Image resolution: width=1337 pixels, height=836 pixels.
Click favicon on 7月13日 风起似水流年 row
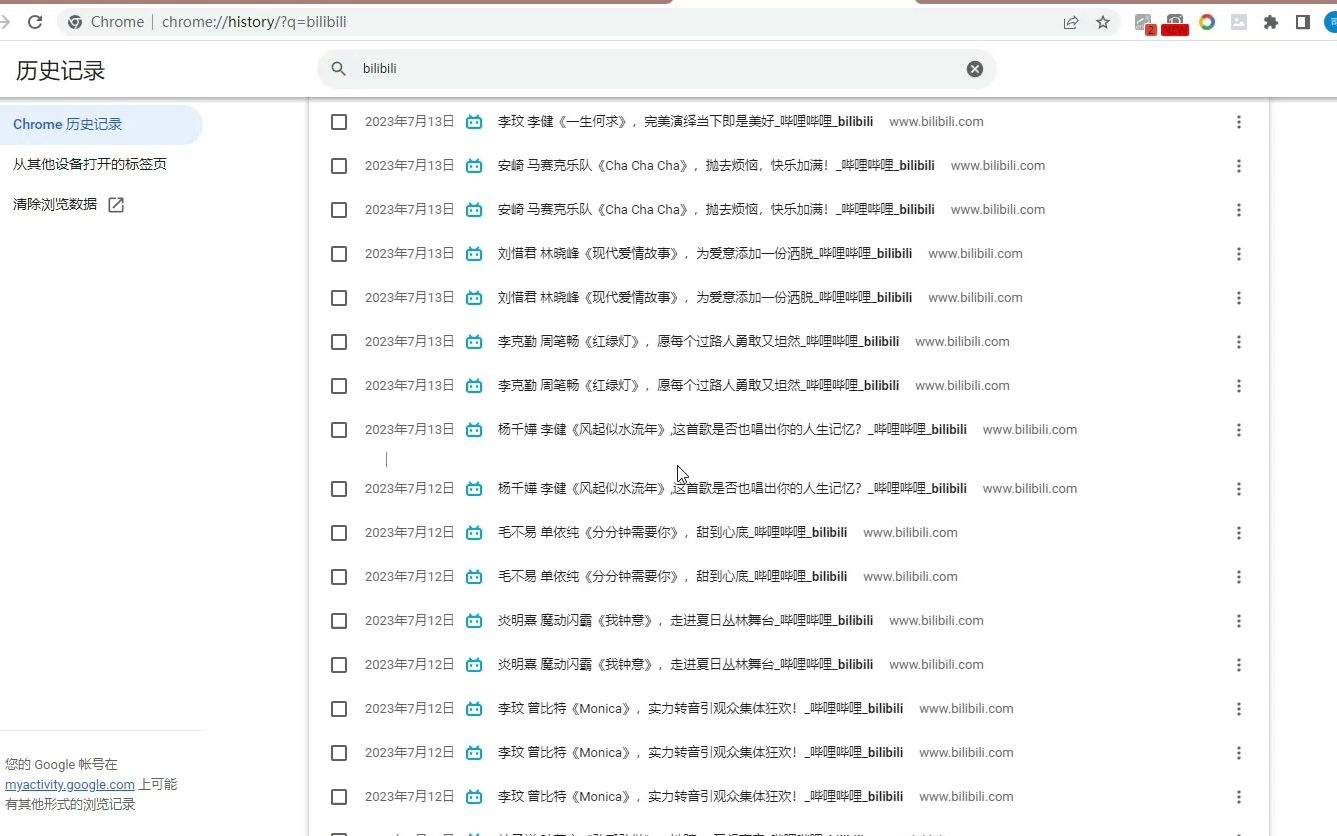pos(475,430)
